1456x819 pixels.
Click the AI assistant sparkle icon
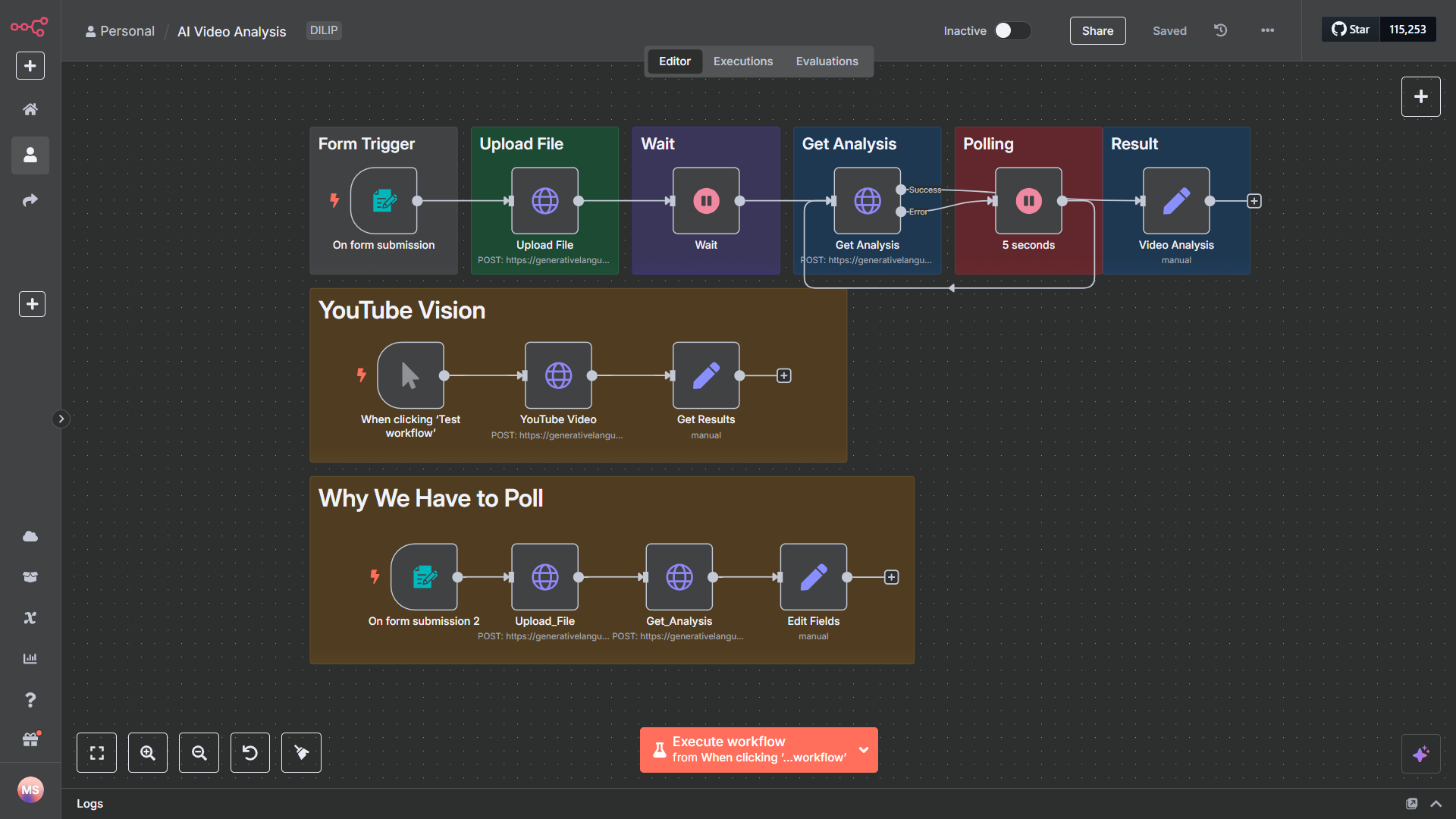pyautogui.click(x=1422, y=754)
